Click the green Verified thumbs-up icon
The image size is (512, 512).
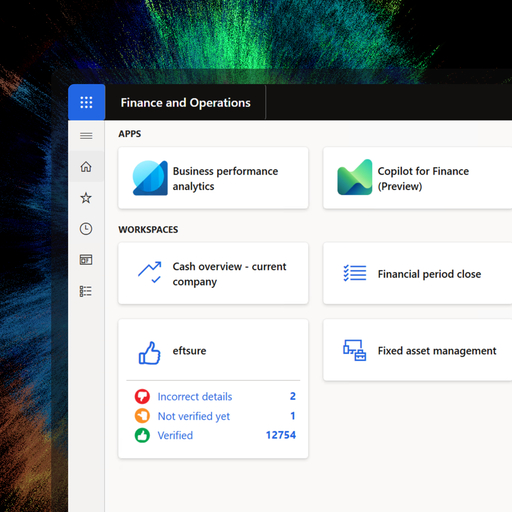pos(142,435)
